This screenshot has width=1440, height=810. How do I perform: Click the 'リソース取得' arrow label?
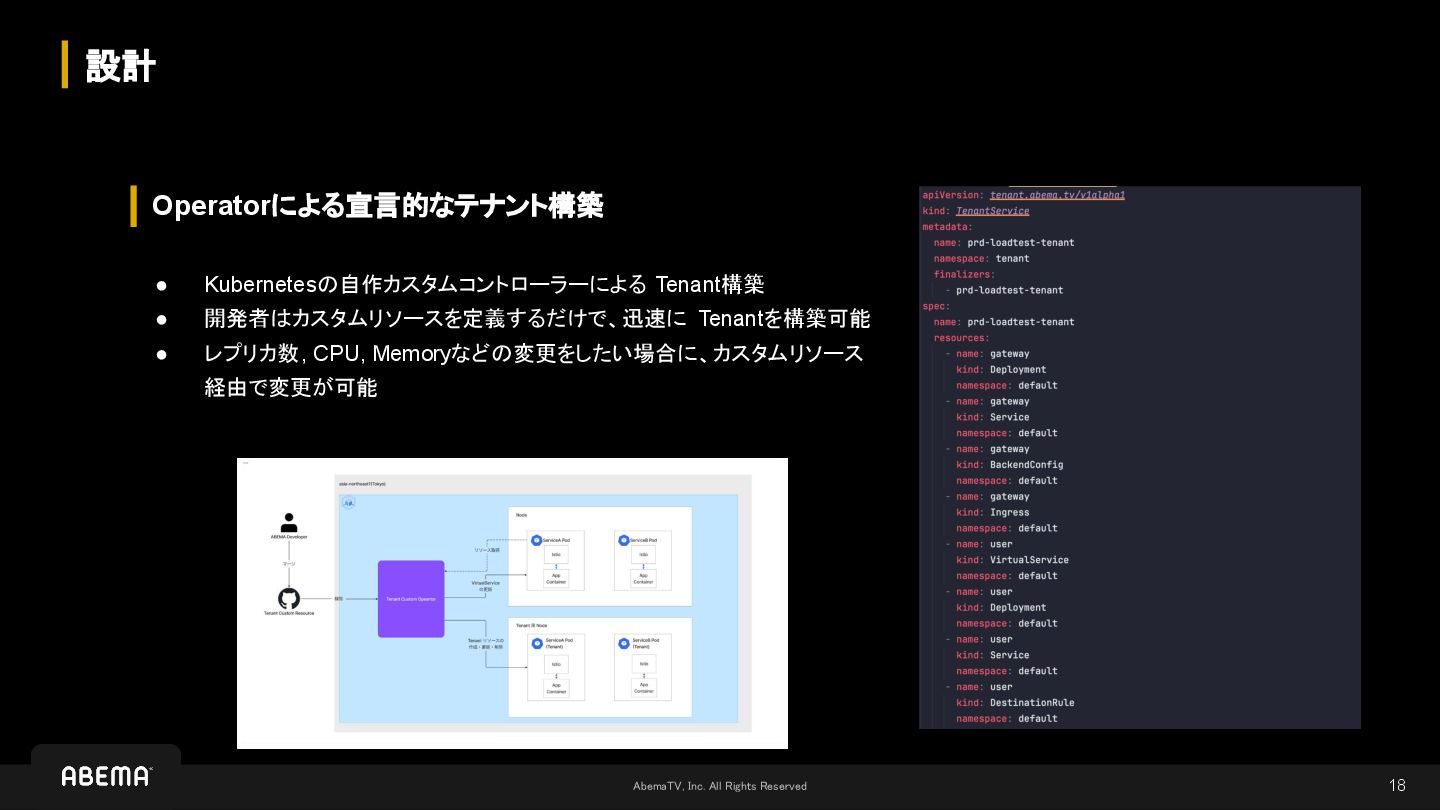[x=487, y=550]
